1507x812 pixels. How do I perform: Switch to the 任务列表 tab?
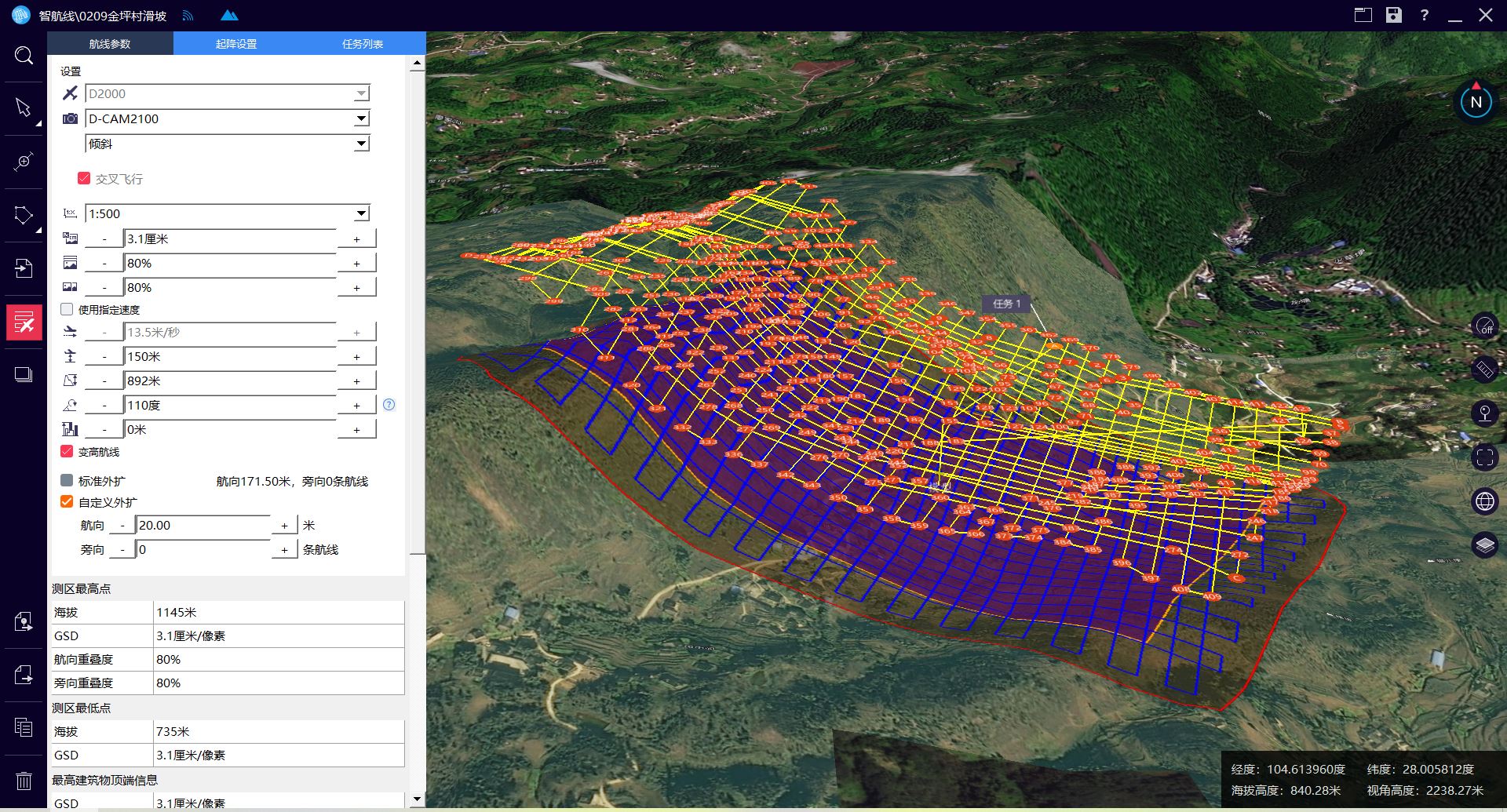[363, 44]
